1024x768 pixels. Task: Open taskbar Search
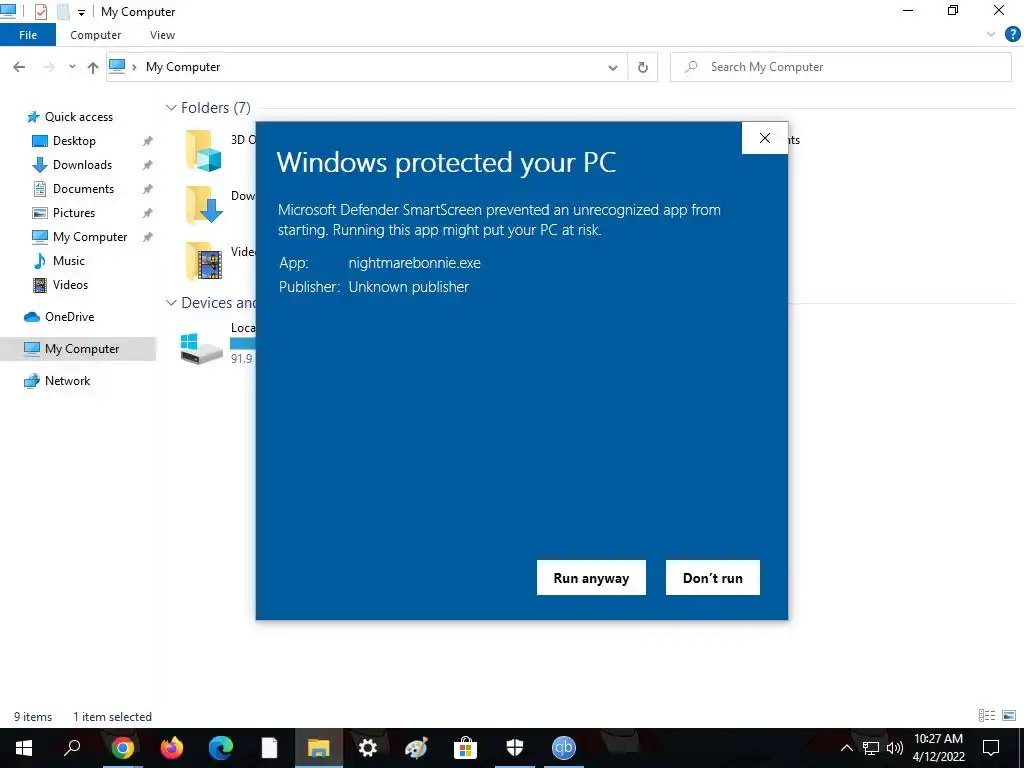[72, 748]
